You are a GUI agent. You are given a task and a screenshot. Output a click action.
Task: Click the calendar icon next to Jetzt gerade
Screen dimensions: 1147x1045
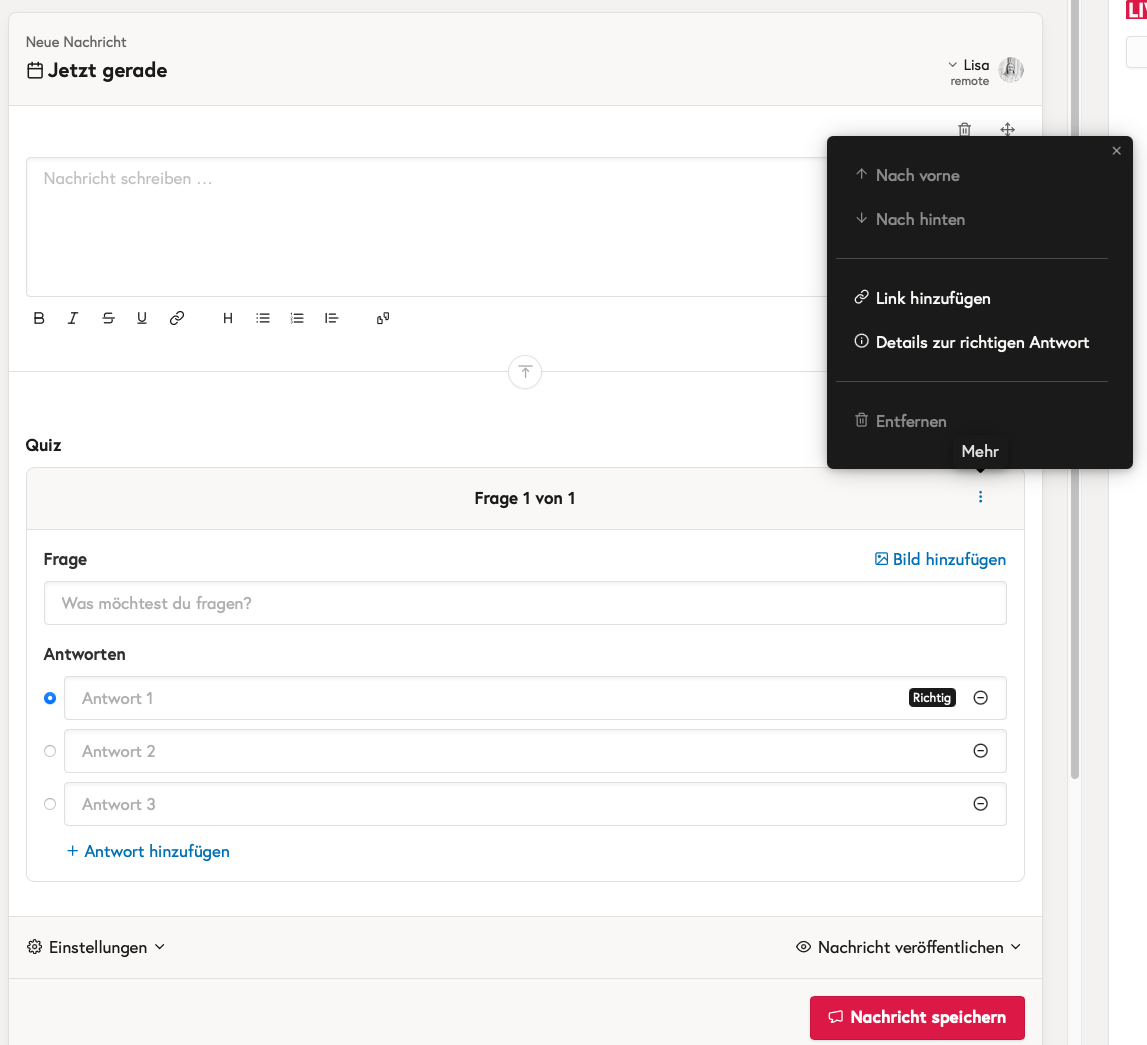click(34, 70)
